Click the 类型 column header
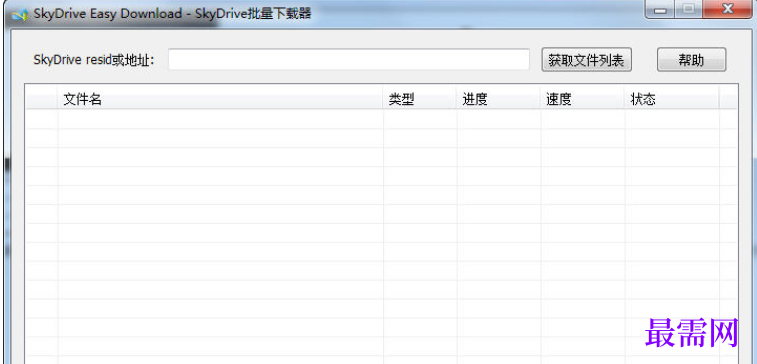The height and width of the screenshot is (364, 757). [420, 99]
